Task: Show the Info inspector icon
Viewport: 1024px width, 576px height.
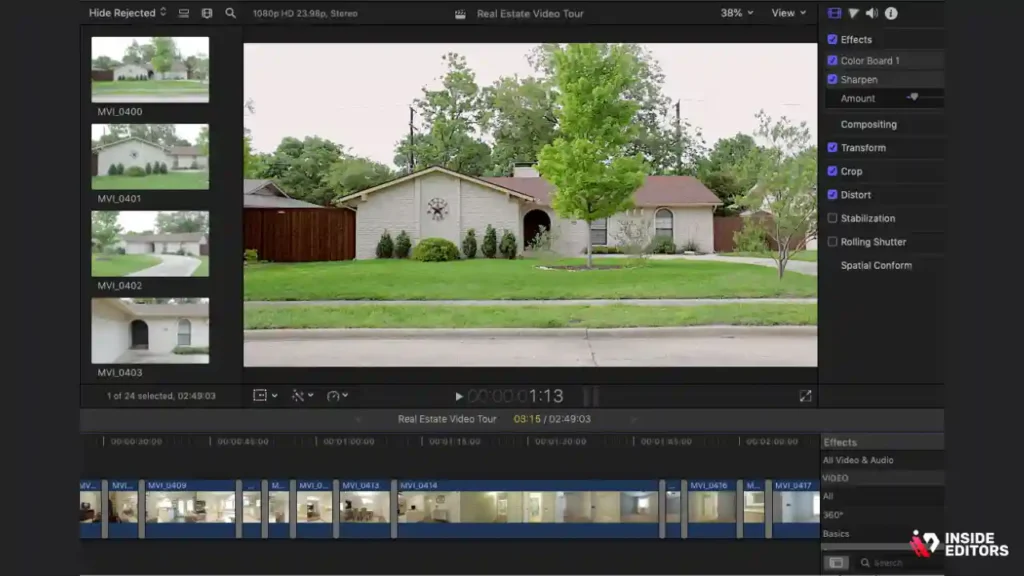Action: (891, 13)
